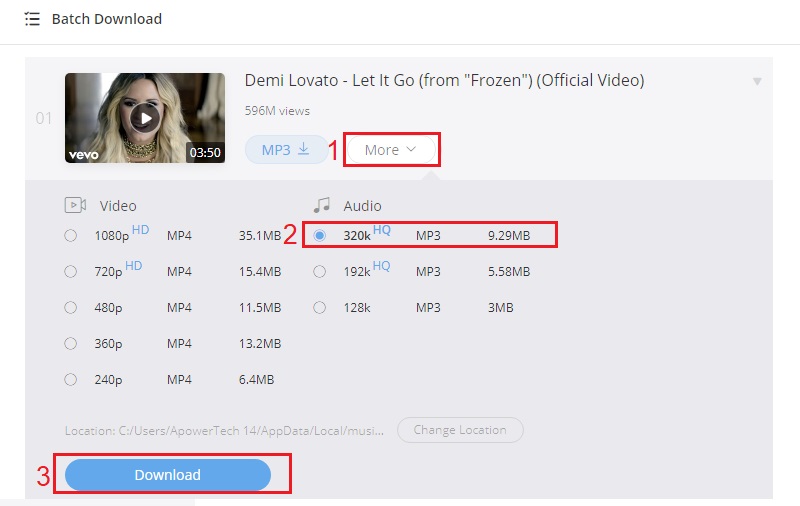Click the '6.4MB' file size
800x506 pixels.
[x=256, y=380]
